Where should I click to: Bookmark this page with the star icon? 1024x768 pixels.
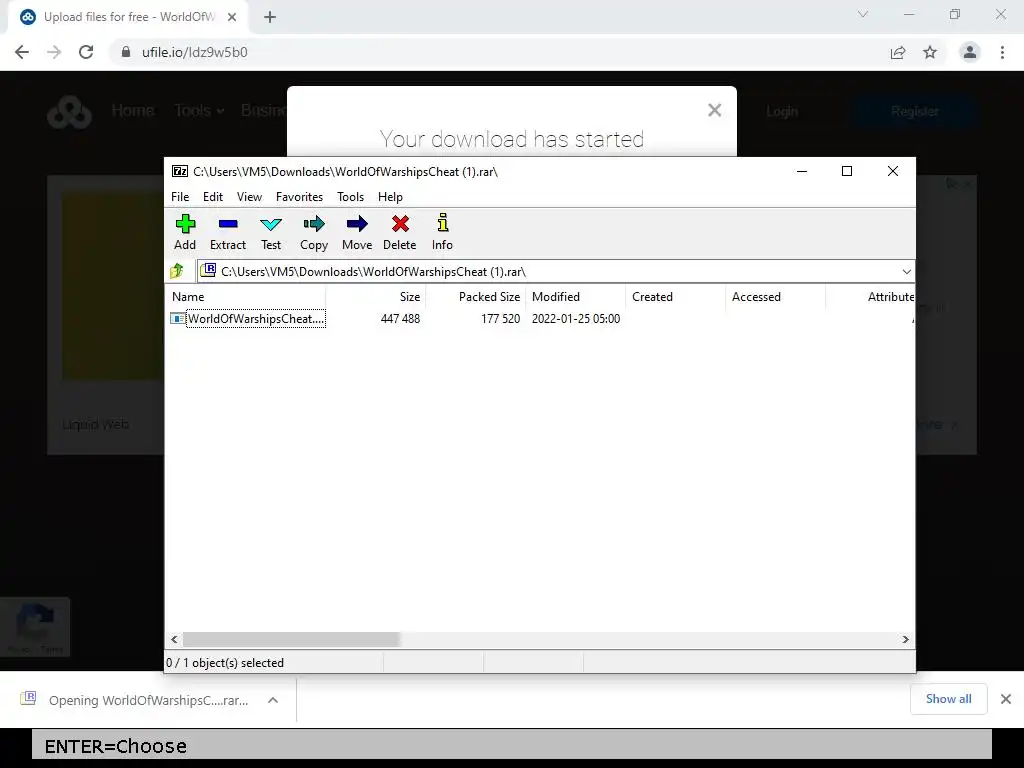(930, 52)
